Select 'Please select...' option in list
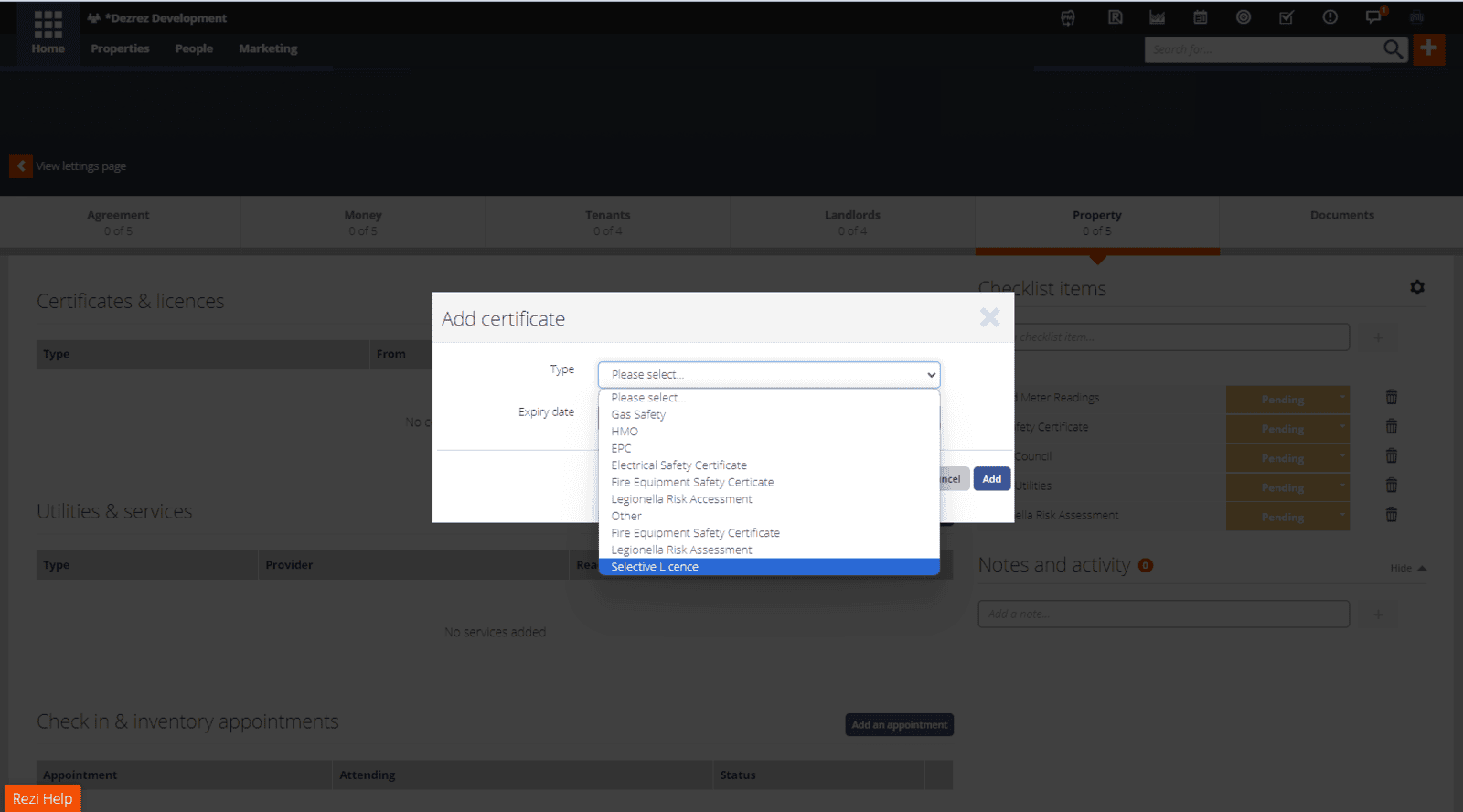 pyautogui.click(x=769, y=398)
